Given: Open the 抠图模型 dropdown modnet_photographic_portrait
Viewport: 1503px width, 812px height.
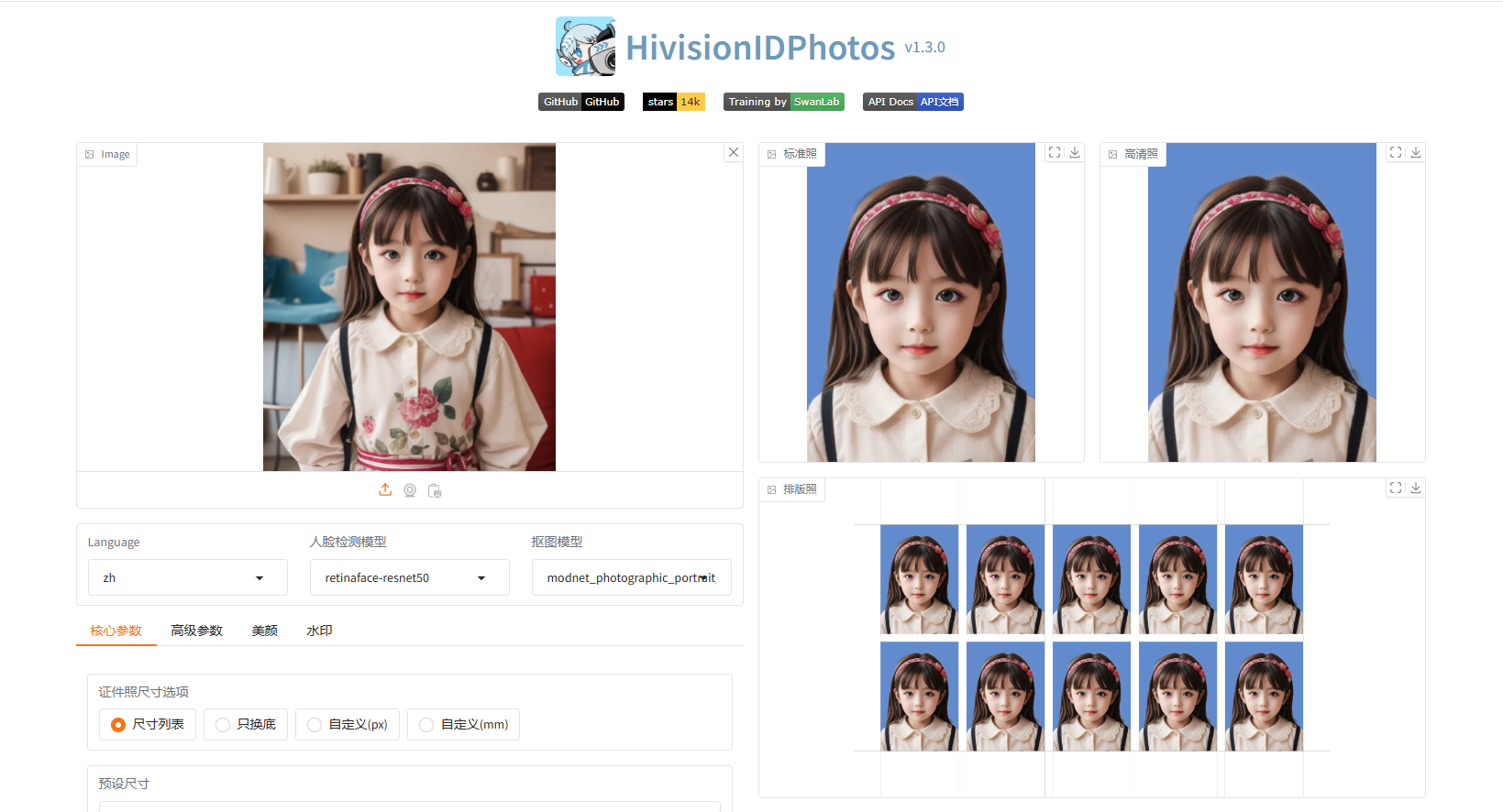Looking at the screenshot, I should click(632, 577).
